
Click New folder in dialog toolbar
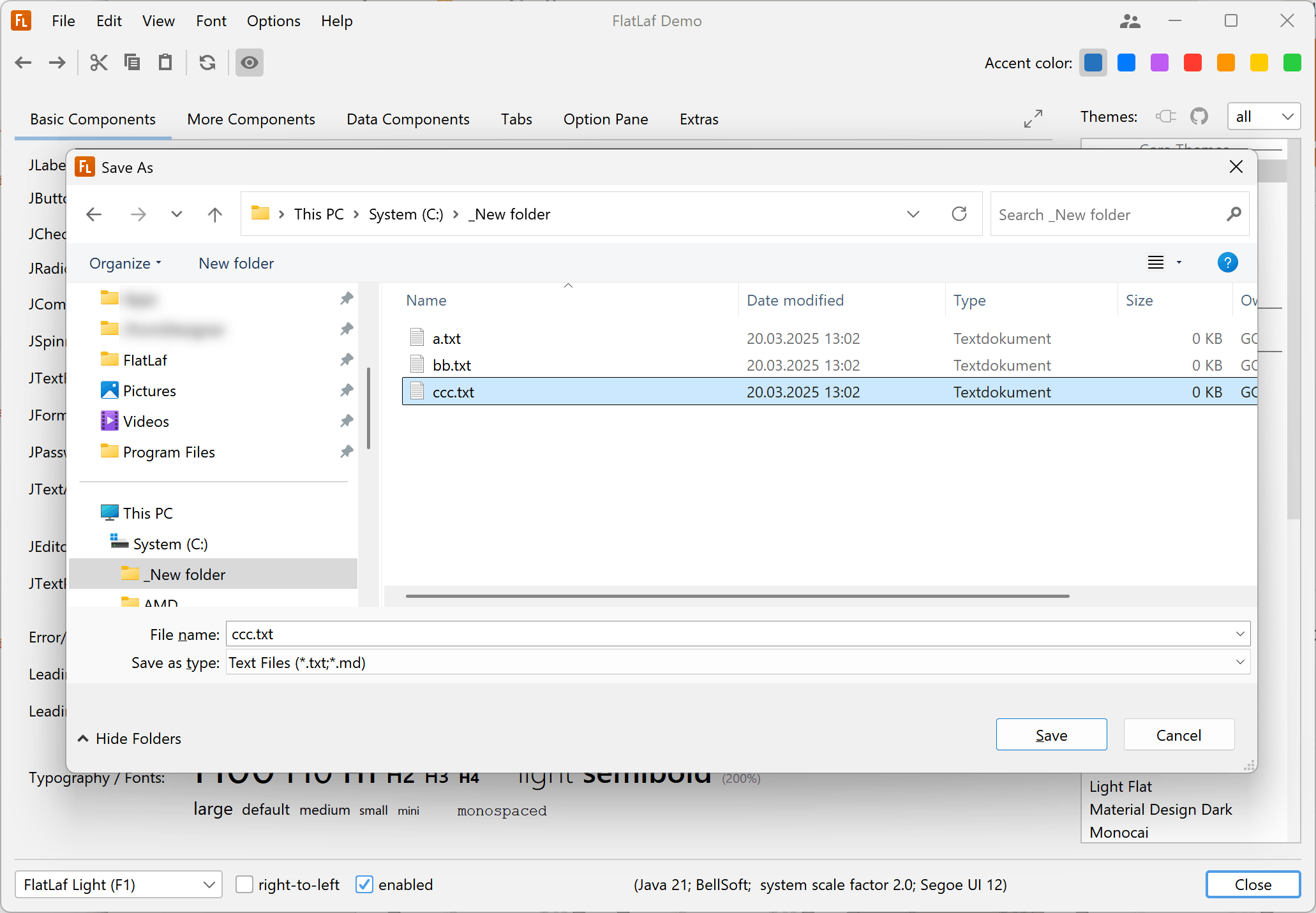pos(236,264)
